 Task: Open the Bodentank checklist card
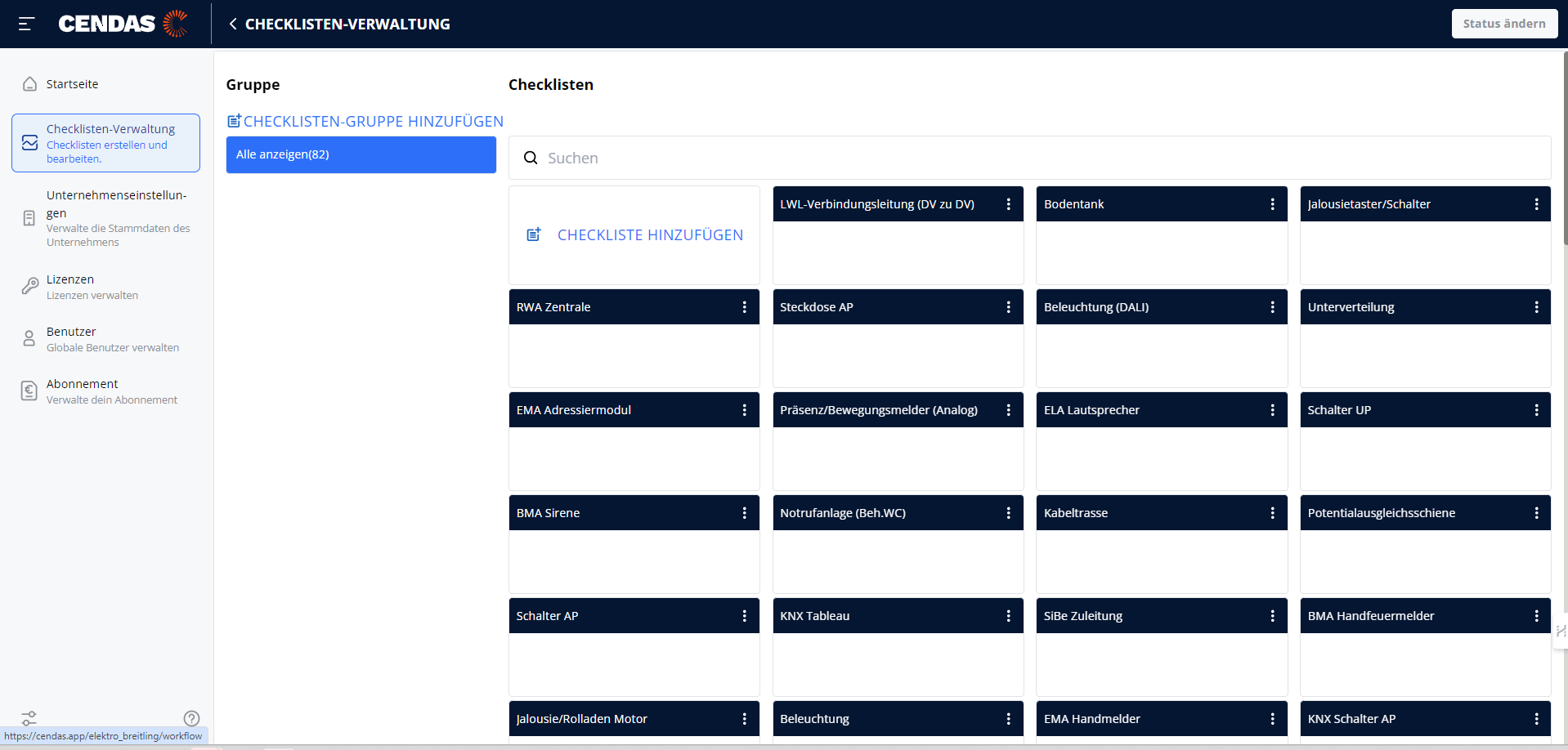pyautogui.click(x=1162, y=235)
